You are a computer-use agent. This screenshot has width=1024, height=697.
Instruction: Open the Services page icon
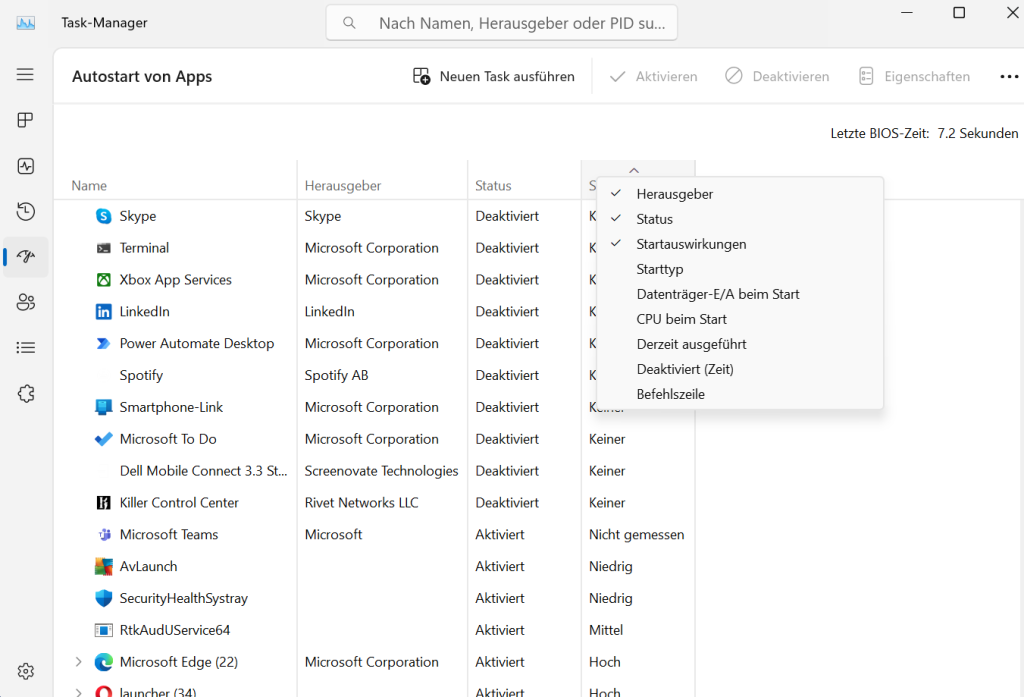coord(25,393)
